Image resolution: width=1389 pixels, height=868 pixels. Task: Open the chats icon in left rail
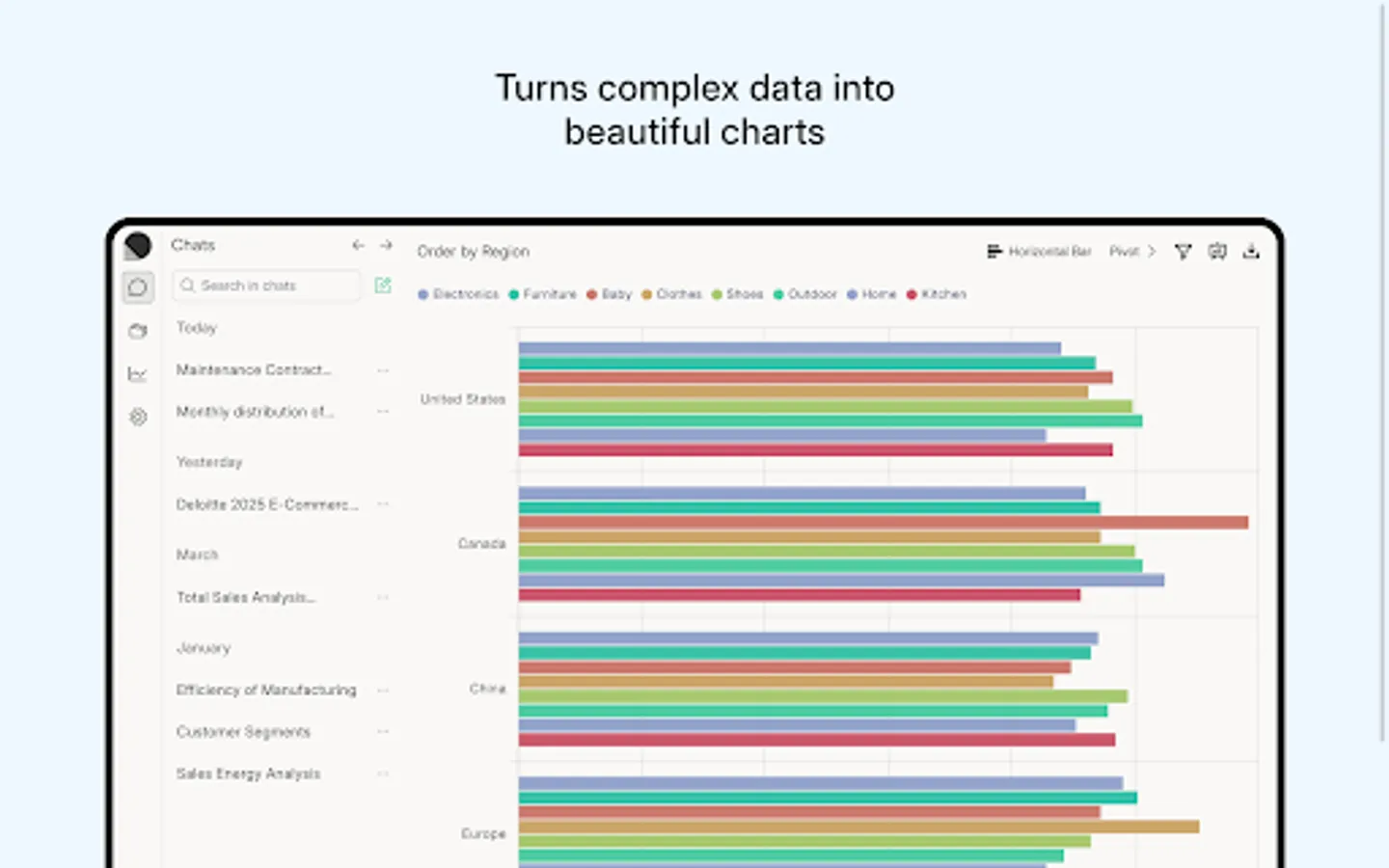pyautogui.click(x=138, y=287)
